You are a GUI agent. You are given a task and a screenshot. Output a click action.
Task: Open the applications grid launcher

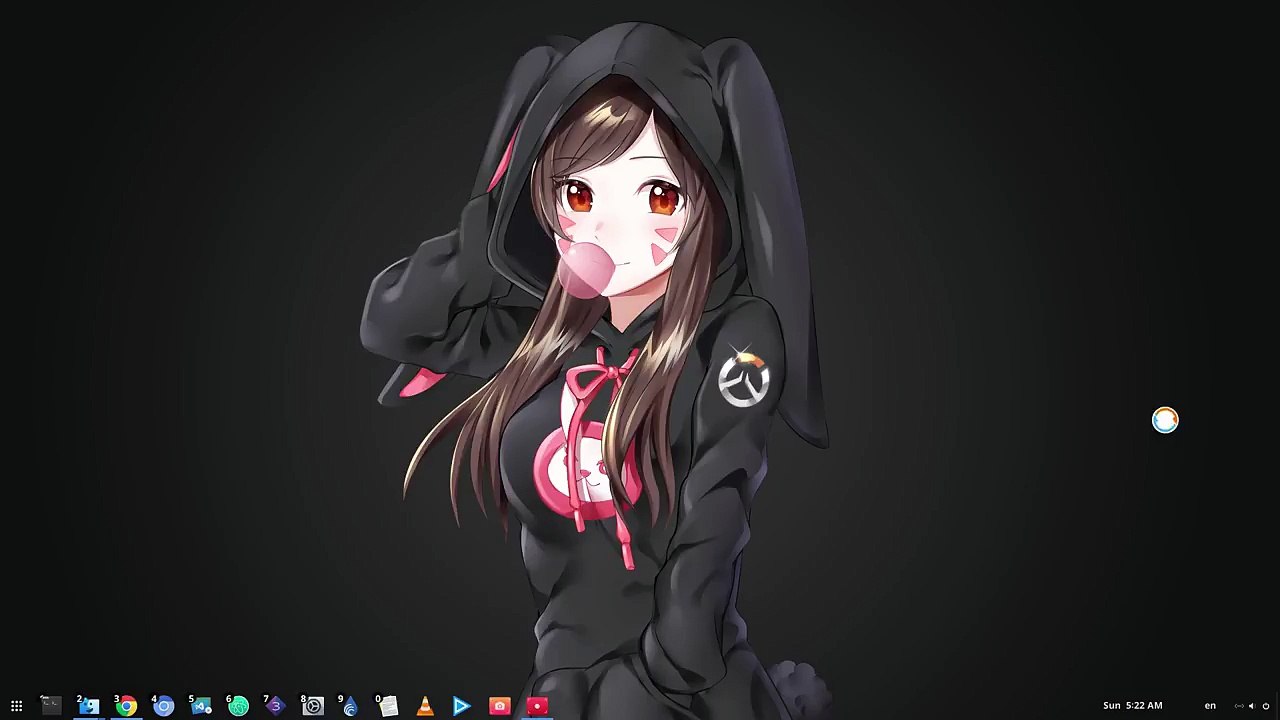coord(16,706)
